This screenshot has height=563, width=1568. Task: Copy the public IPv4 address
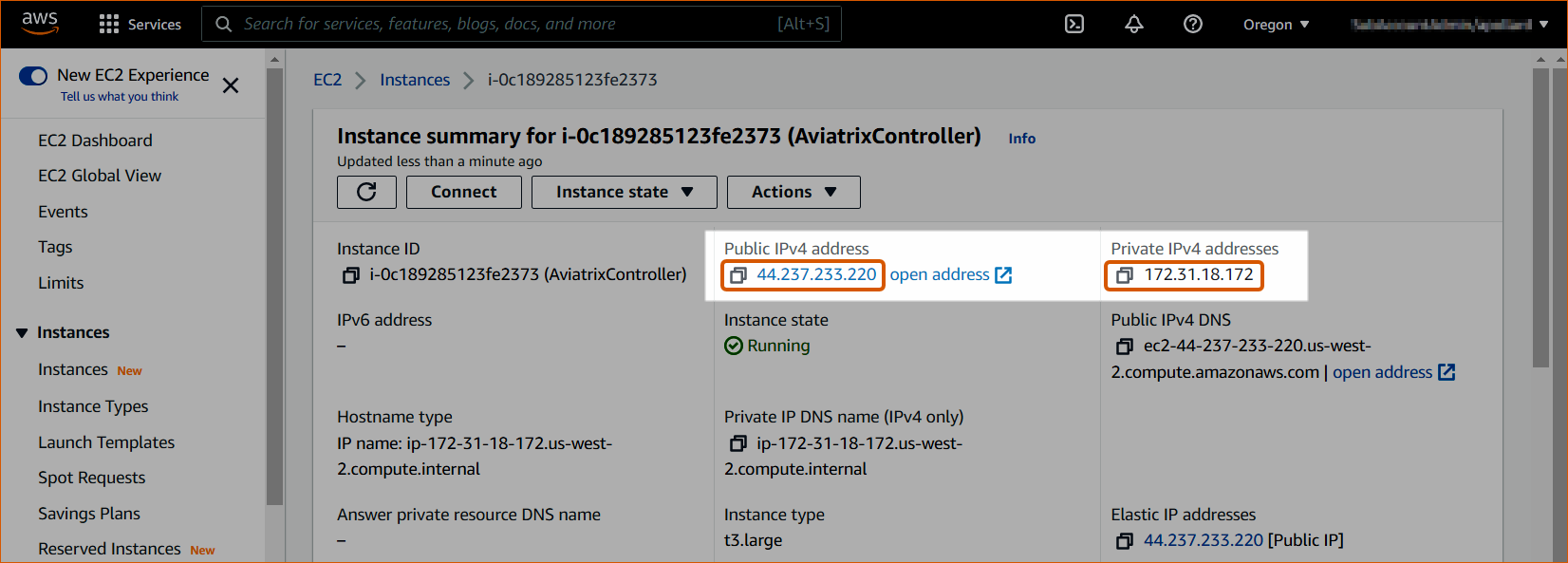click(737, 275)
